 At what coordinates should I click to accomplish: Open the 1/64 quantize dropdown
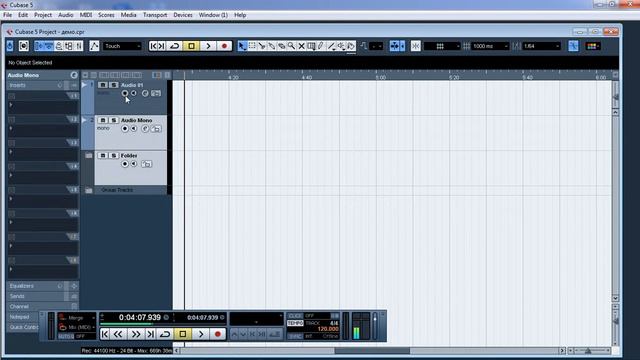pyautogui.click(x=542, y=46)
